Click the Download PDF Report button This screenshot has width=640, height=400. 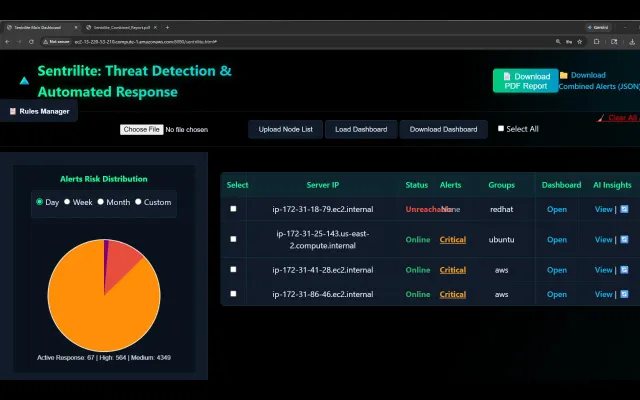coord(525,81)
